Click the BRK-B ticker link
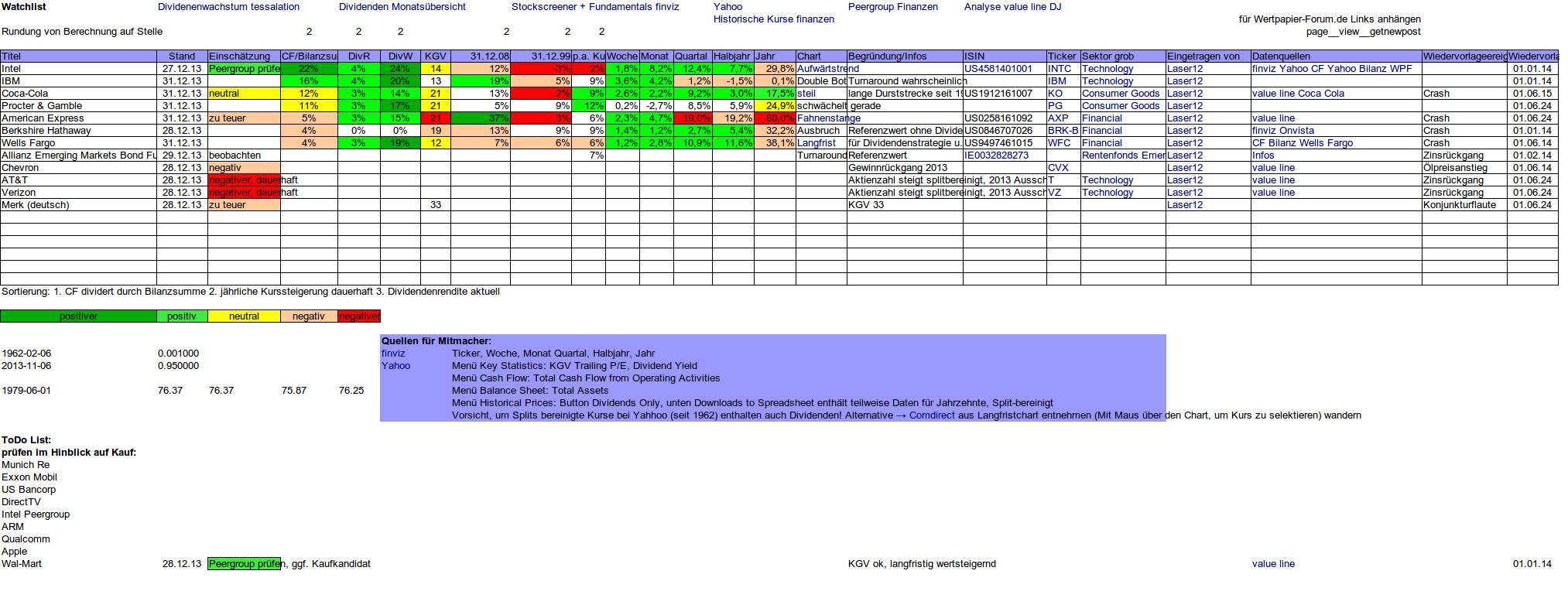The image size is (1568, 605). (x=1063, y=131)
